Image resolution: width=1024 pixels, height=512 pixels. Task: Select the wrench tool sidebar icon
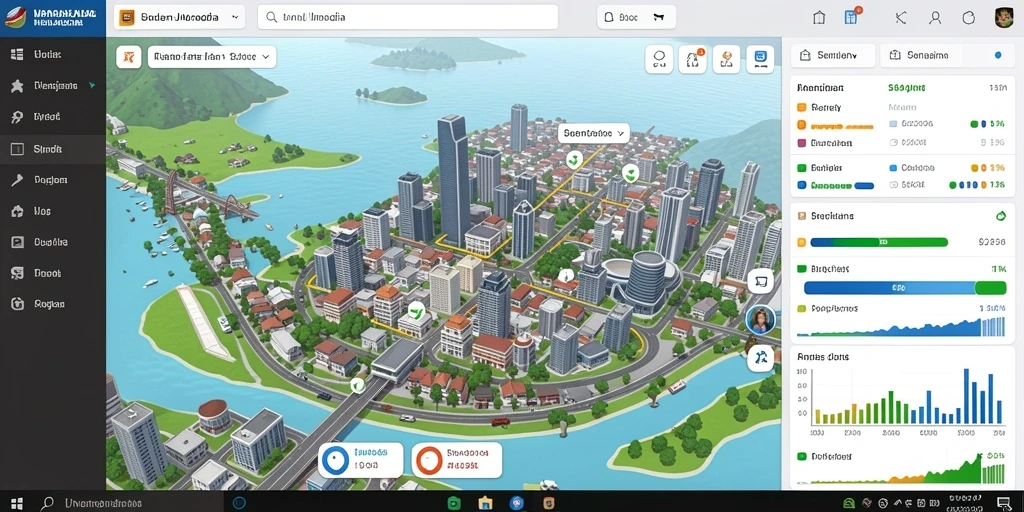point(17,180)
